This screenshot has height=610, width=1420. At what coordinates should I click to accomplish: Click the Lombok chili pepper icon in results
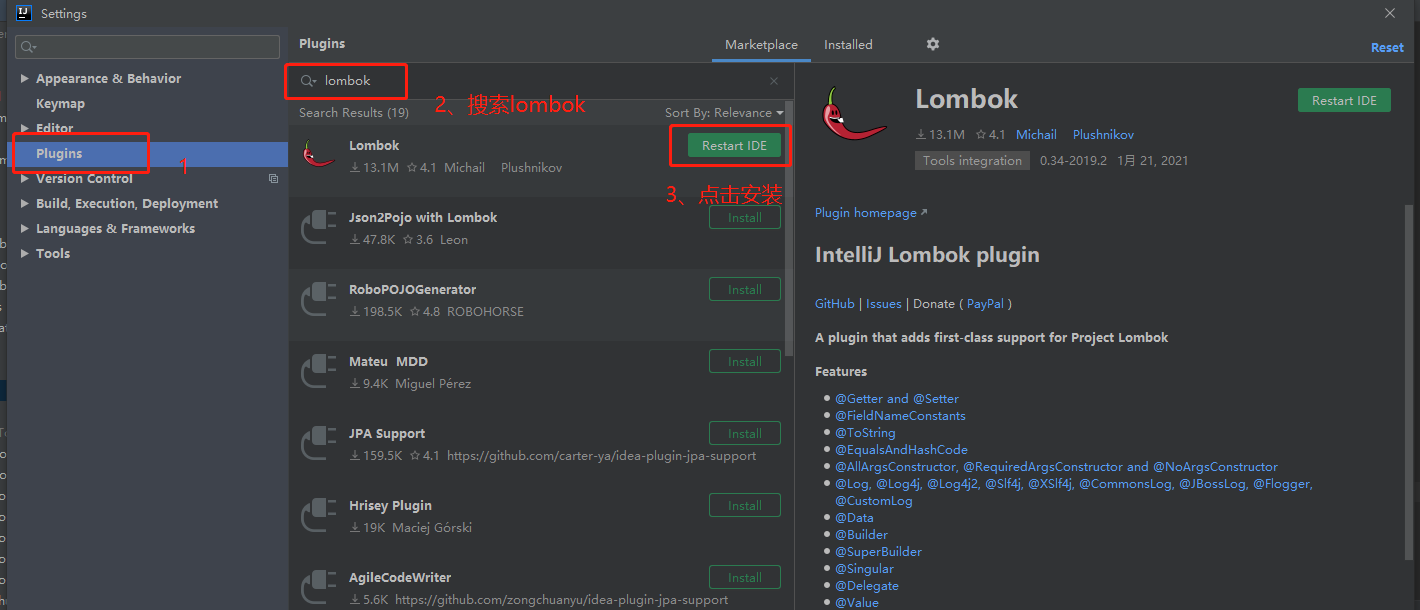tap(318, 155)
